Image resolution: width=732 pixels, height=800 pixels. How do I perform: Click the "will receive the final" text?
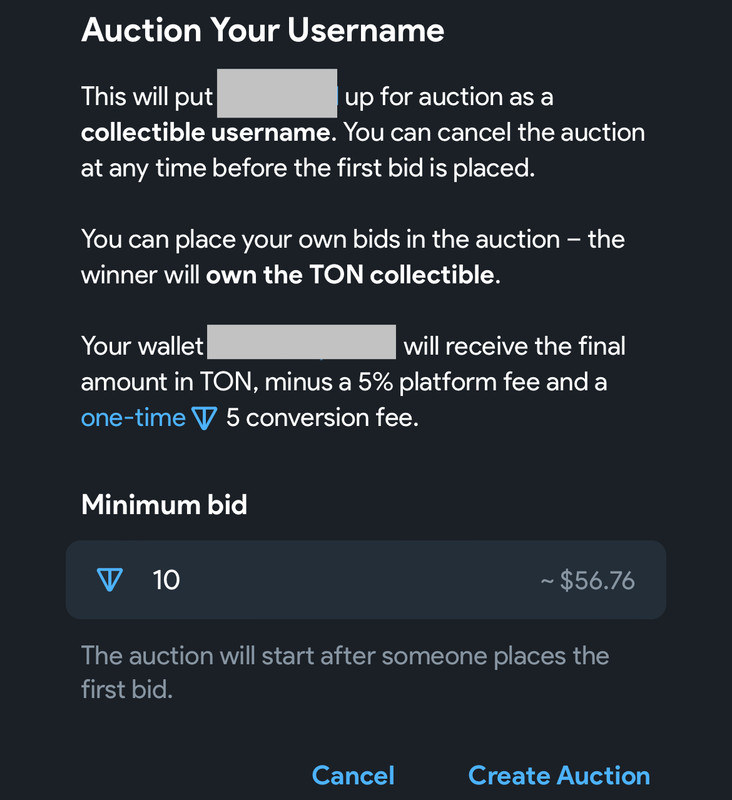click(x=514, y=347)
